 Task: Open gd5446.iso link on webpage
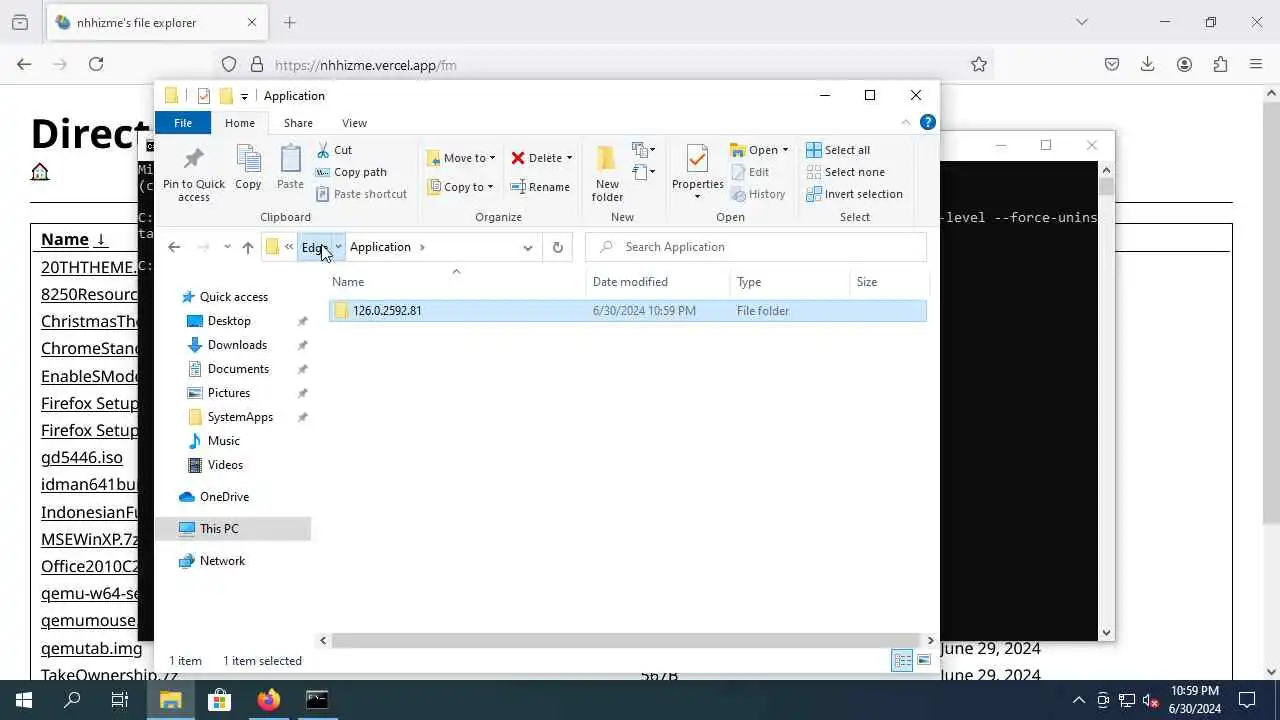point(82,457)
